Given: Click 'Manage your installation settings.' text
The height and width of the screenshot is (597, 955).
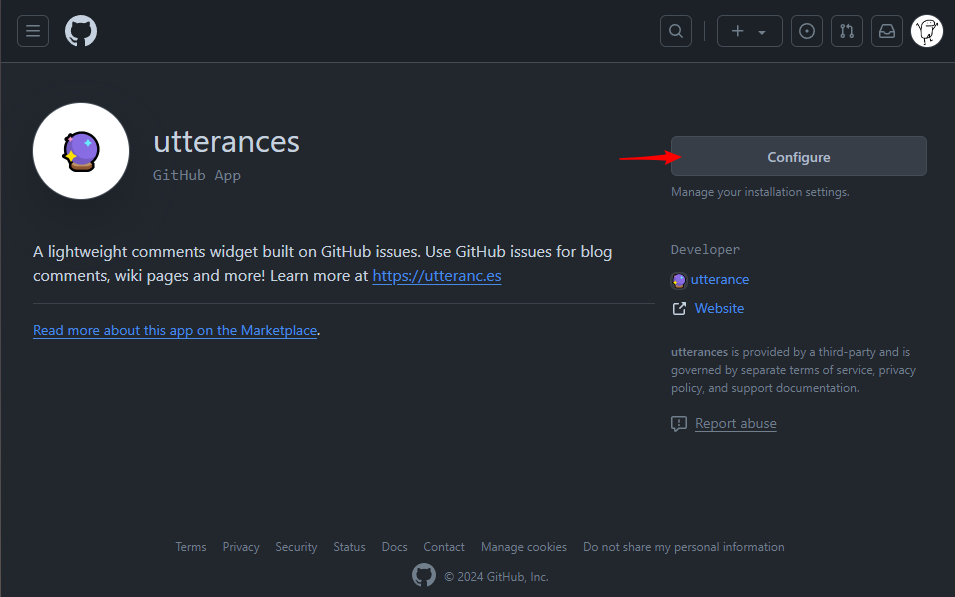Looking at the screenshot, I should click(x=760, y=192).
